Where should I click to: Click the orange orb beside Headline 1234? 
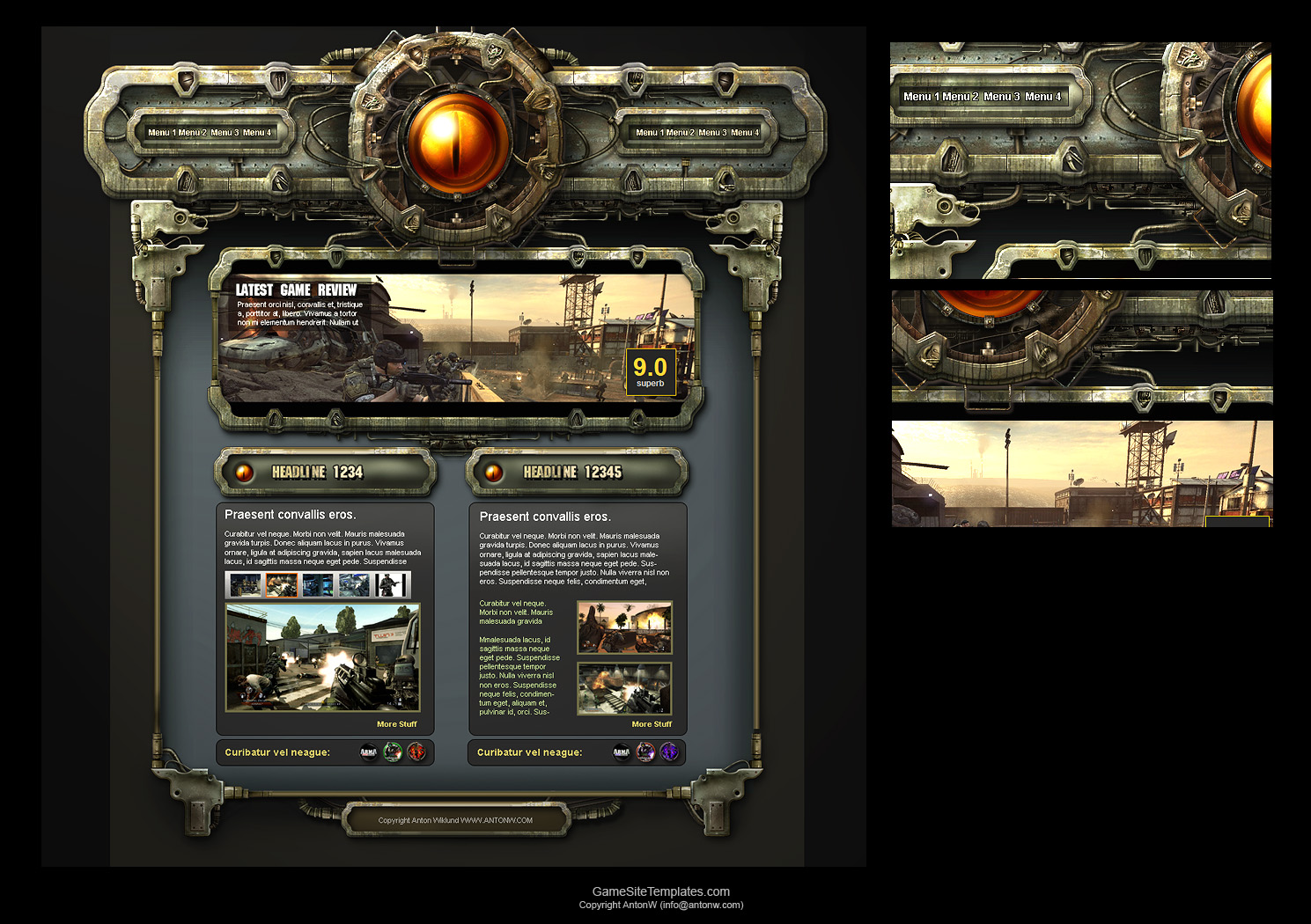tap(244, 473)
